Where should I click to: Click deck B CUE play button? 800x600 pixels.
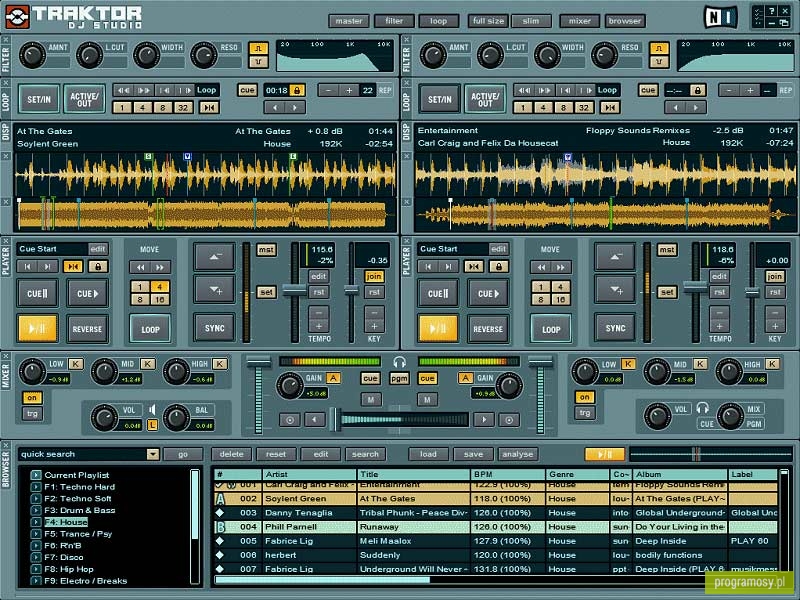click(488, 293)
